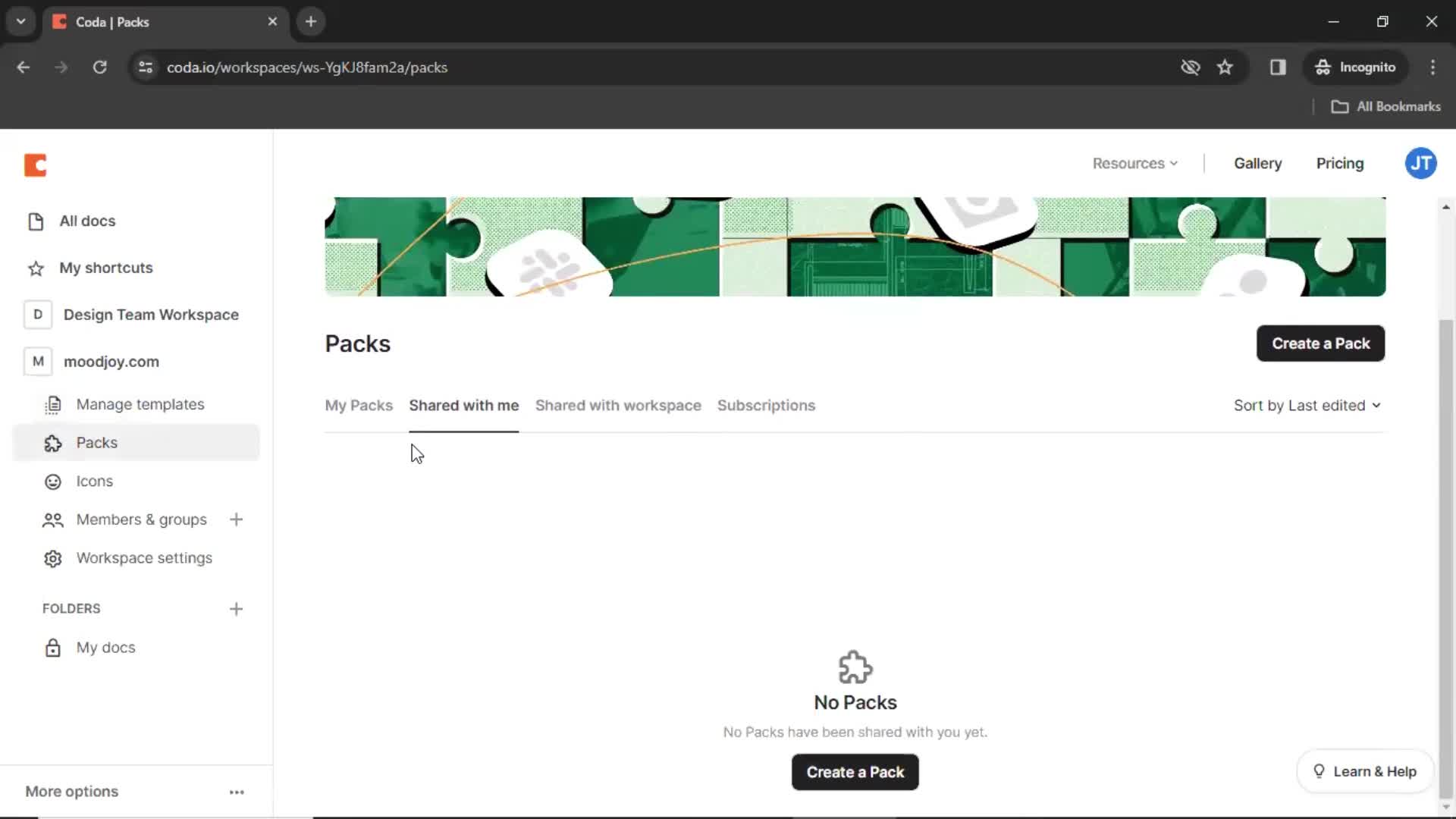Viewport: 1456px width, 819px height.
Task: Click the My Docs folder item
Action: coord(106,647)
